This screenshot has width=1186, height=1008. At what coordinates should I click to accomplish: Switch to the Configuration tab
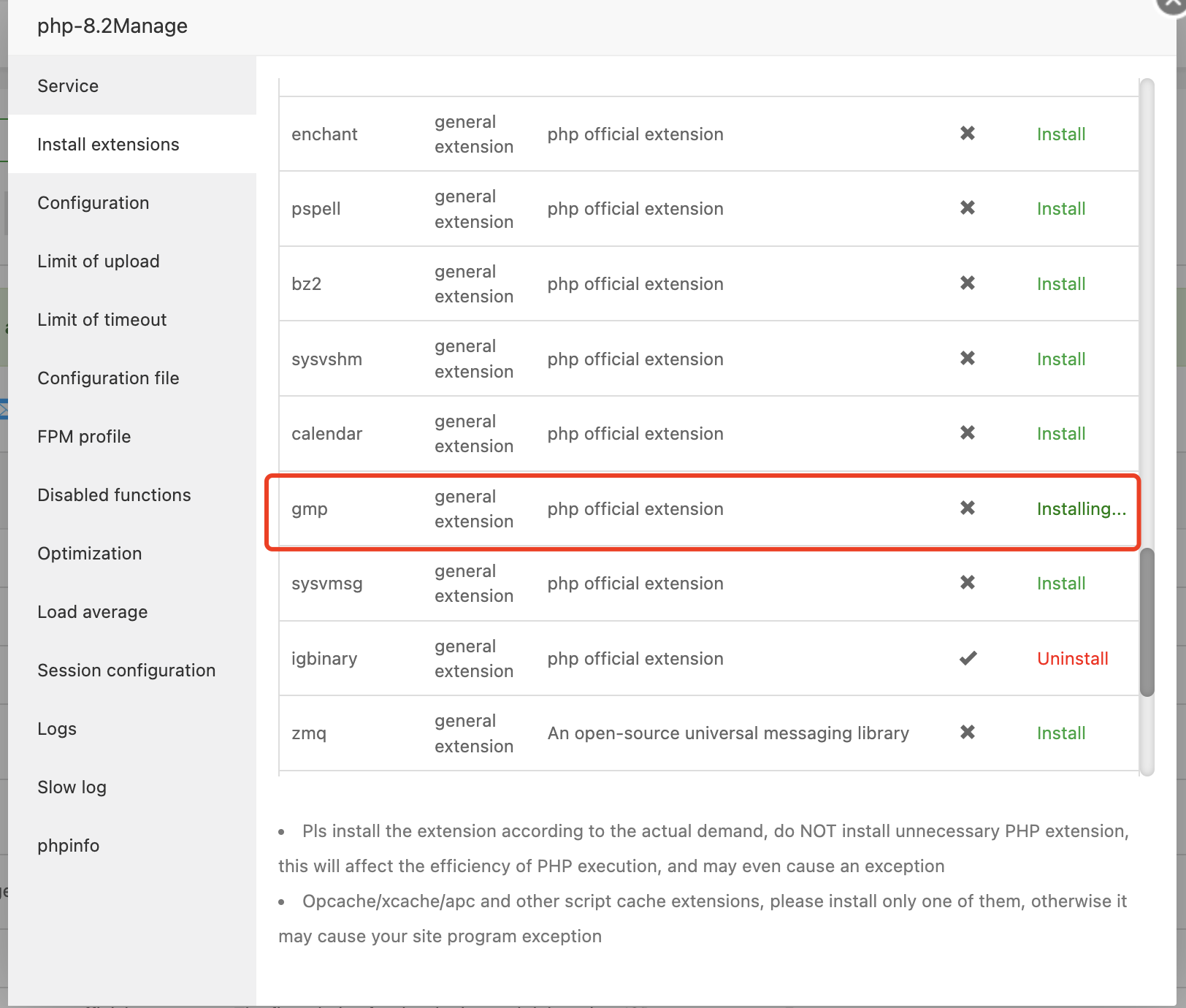(93, 203)
